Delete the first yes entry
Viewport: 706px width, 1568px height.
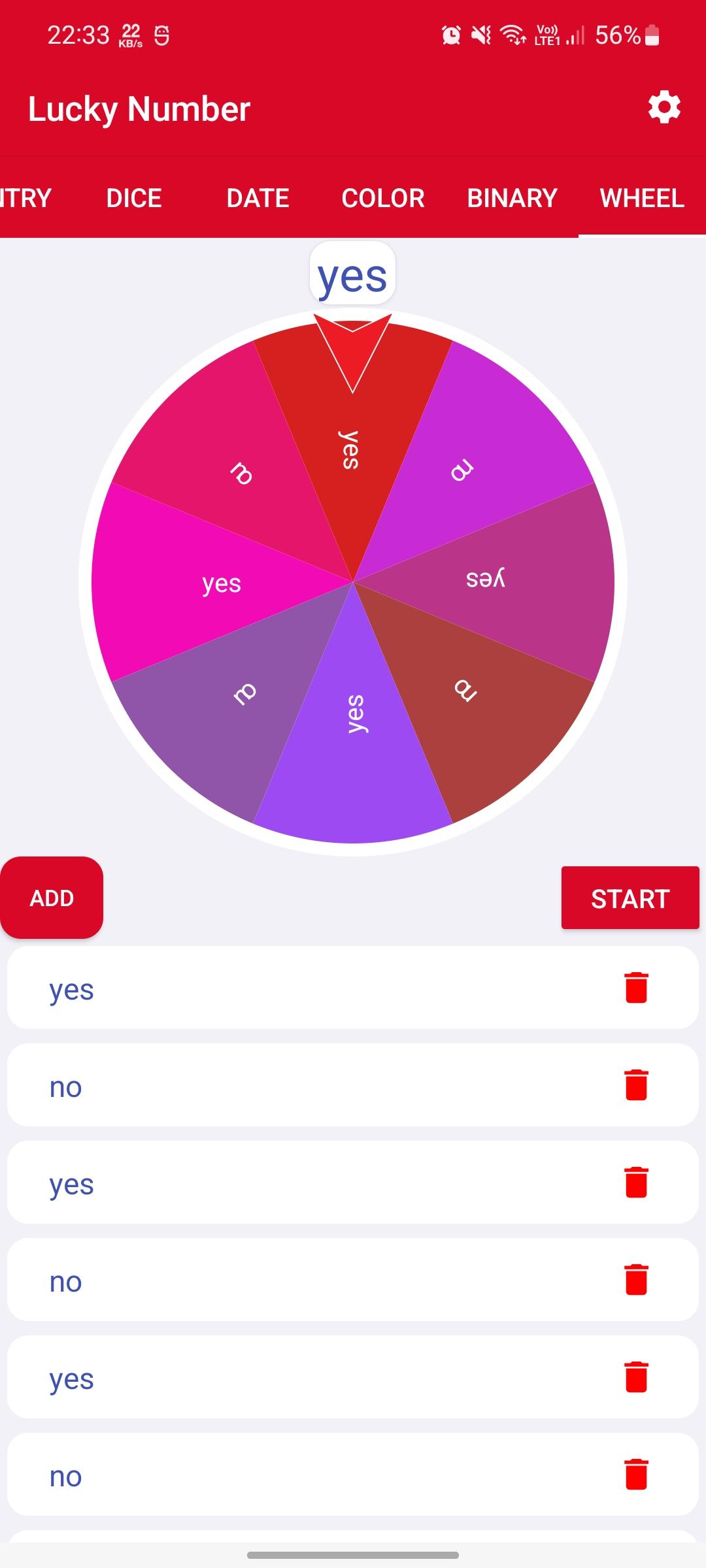click(636, 987)
